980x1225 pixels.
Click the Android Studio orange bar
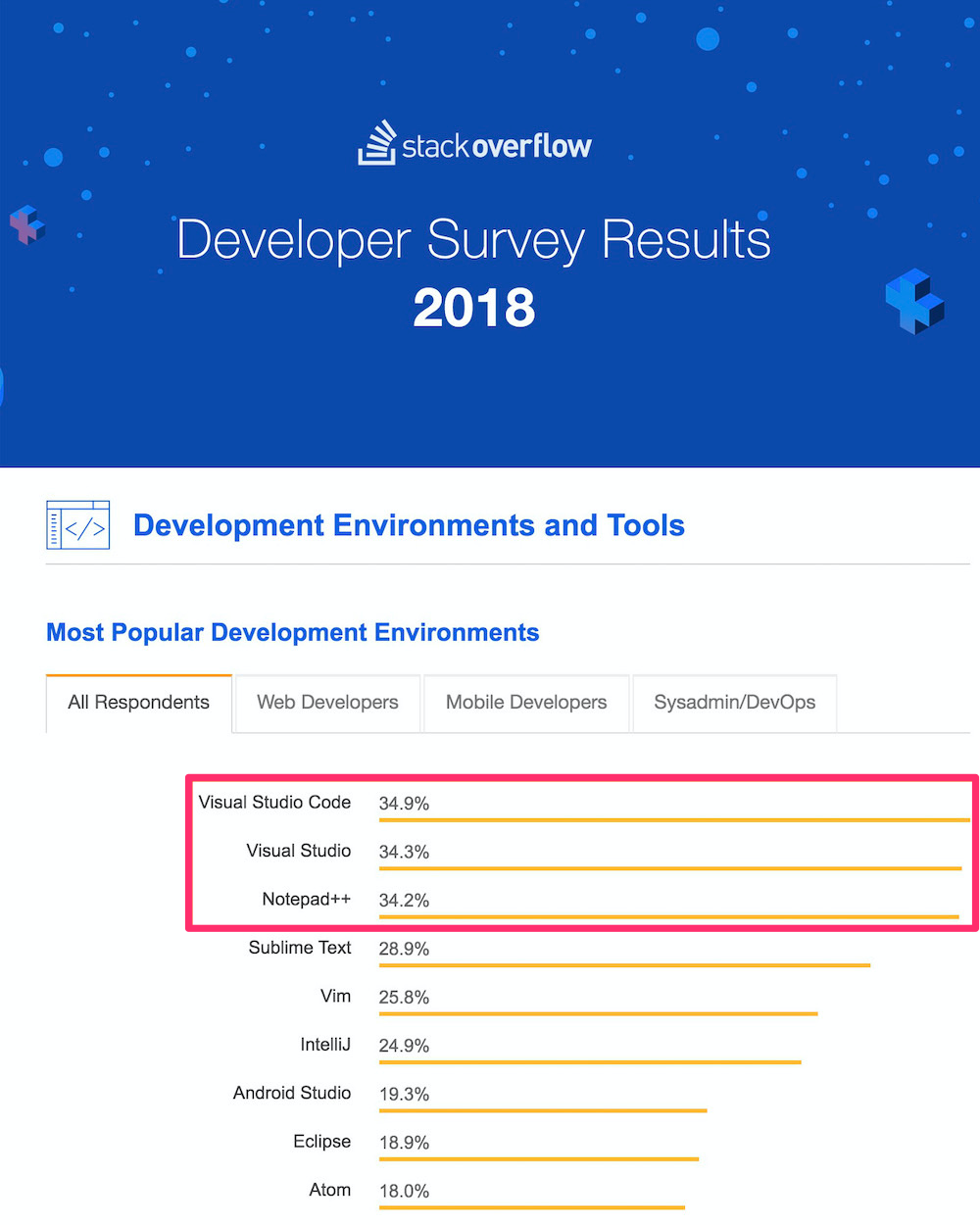[x=543, y=1110]
